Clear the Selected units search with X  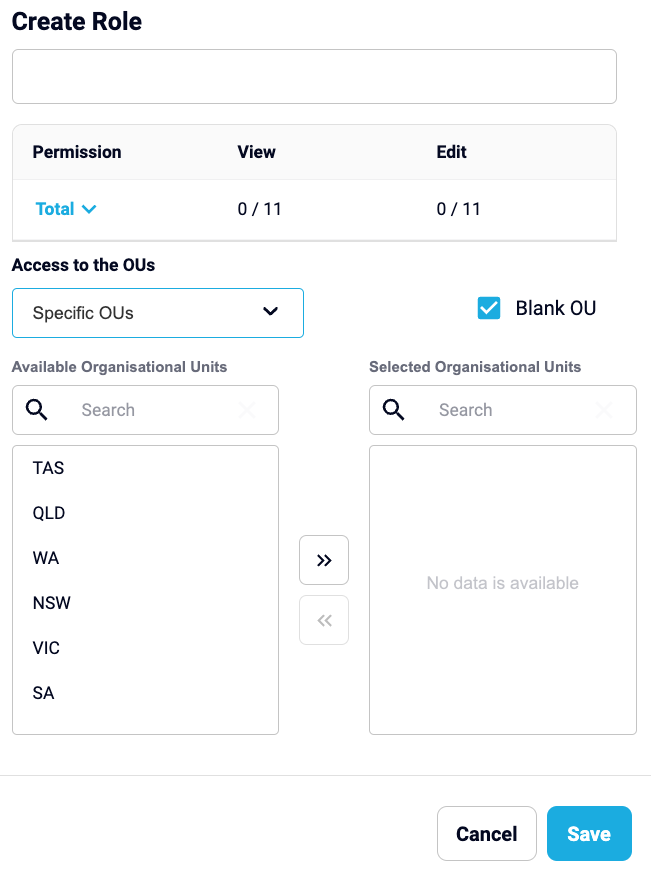604,410
